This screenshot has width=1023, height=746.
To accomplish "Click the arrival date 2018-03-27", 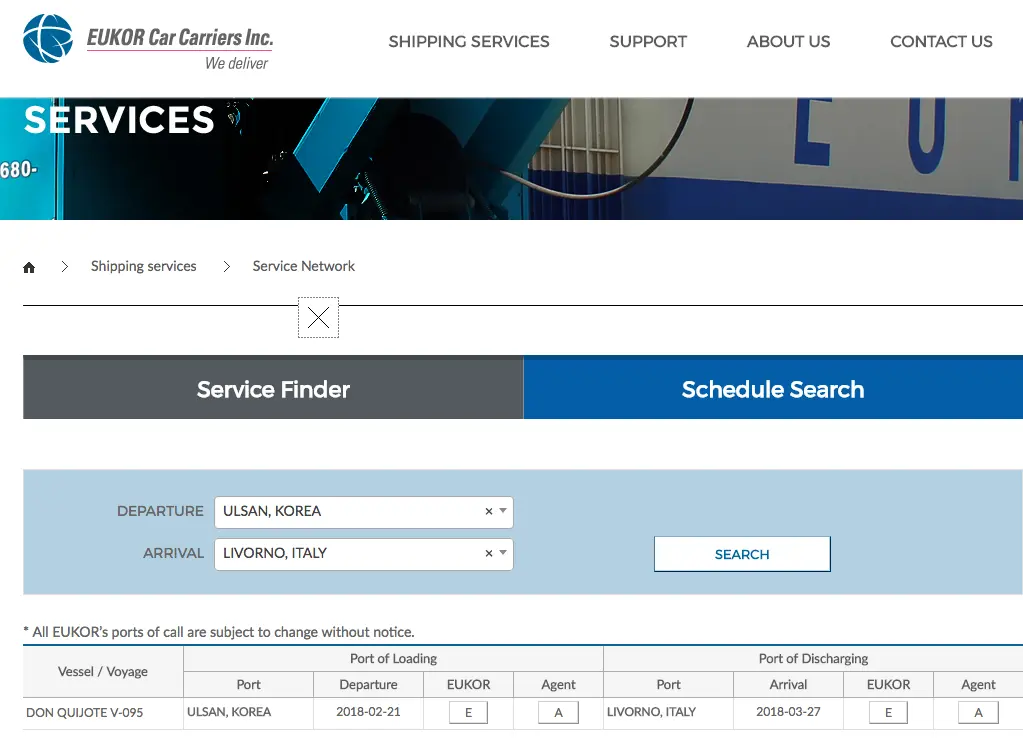I will coord(788,712).
